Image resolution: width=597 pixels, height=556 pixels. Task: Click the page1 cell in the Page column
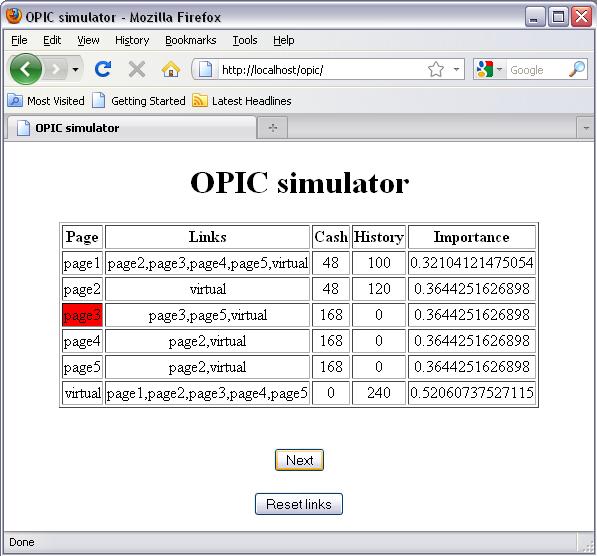(82, 263)
